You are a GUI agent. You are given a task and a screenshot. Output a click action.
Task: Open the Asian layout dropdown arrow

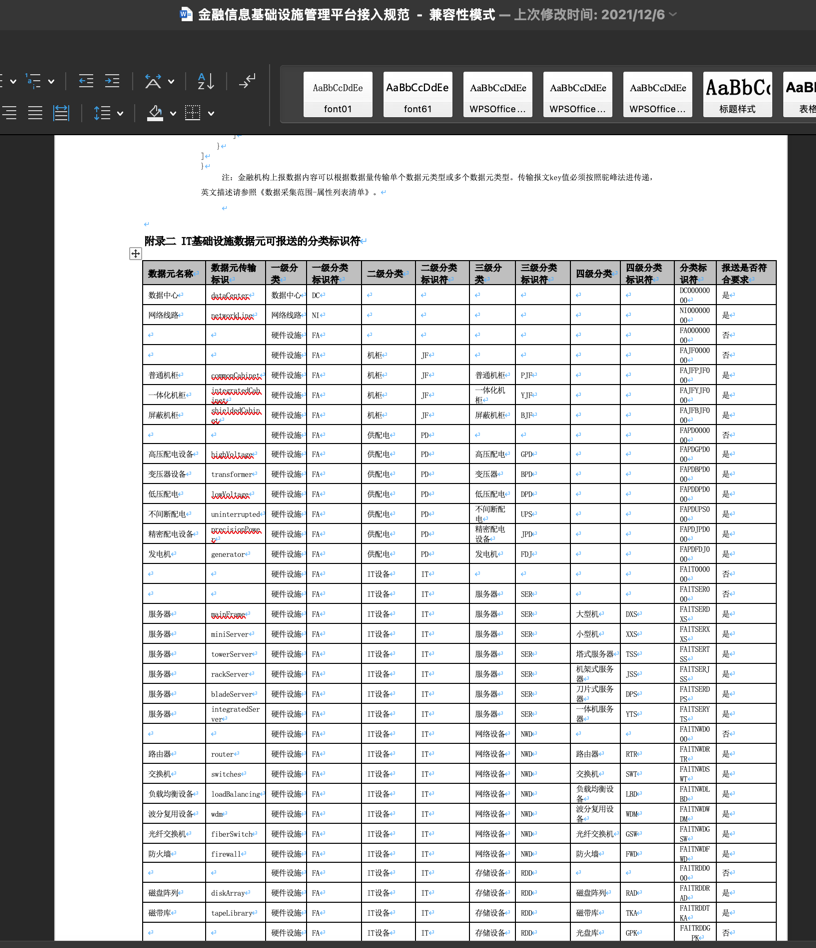171,81
